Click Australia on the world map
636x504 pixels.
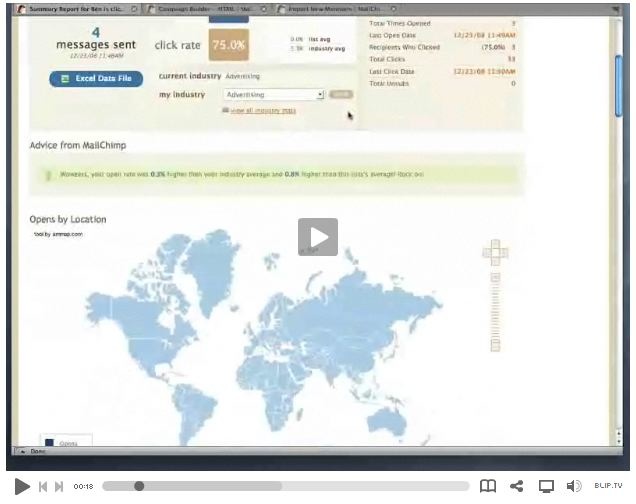pyautogui.click(x=387, y=422)
